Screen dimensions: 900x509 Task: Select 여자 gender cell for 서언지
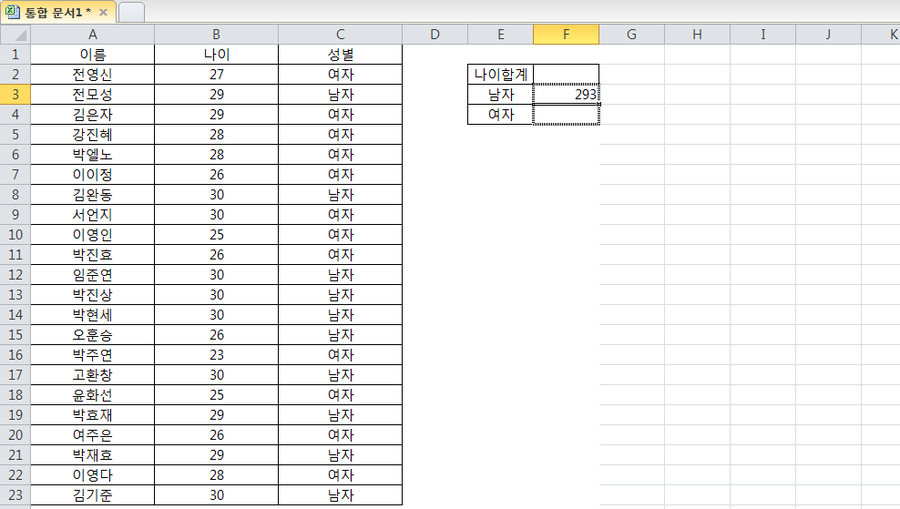pyautogui.click(x=340, y=215)
